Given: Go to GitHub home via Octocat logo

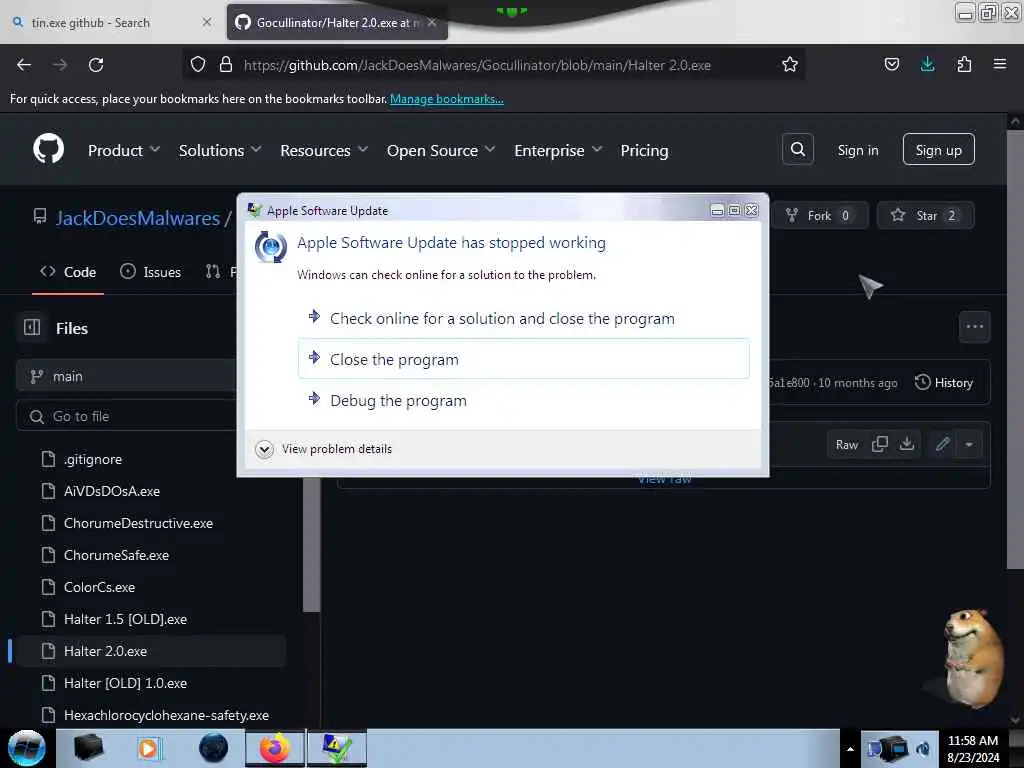Looking at the screenshot, I should tap(49, 150).
